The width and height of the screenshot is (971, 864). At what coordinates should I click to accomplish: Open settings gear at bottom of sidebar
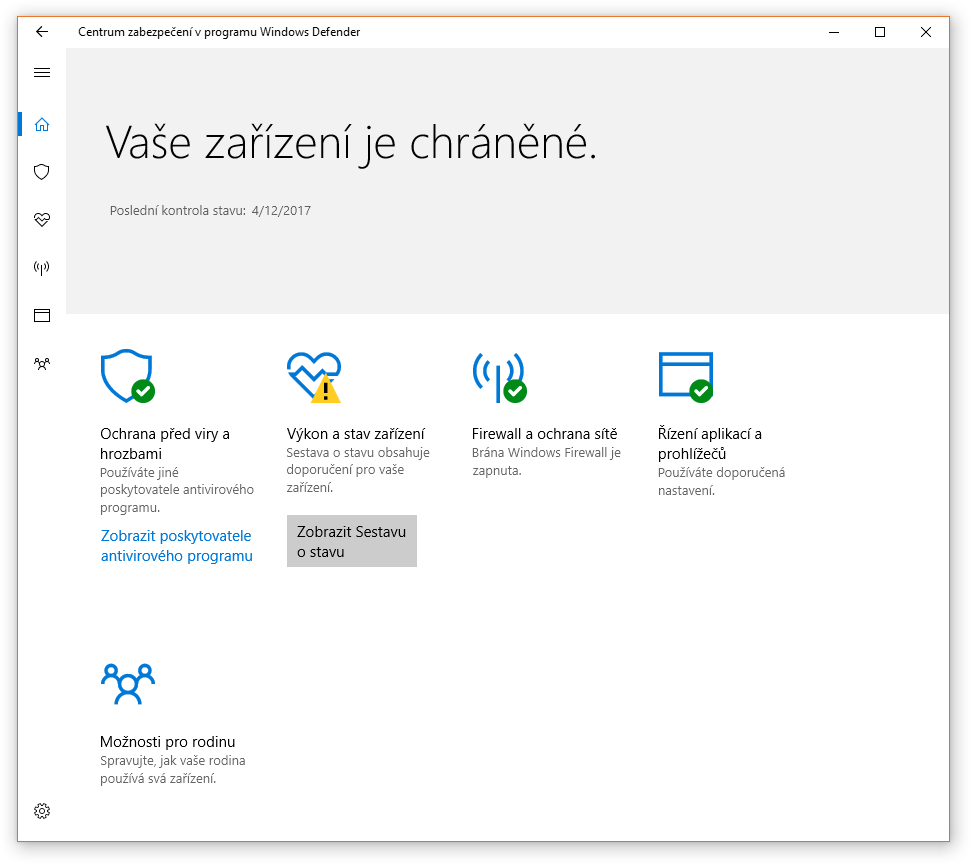42,811
